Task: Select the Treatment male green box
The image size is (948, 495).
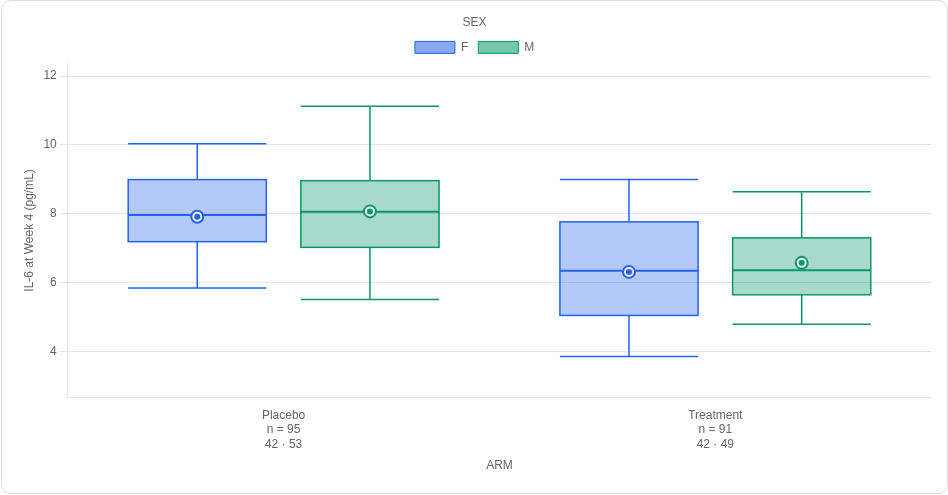Action: point(802,266)
